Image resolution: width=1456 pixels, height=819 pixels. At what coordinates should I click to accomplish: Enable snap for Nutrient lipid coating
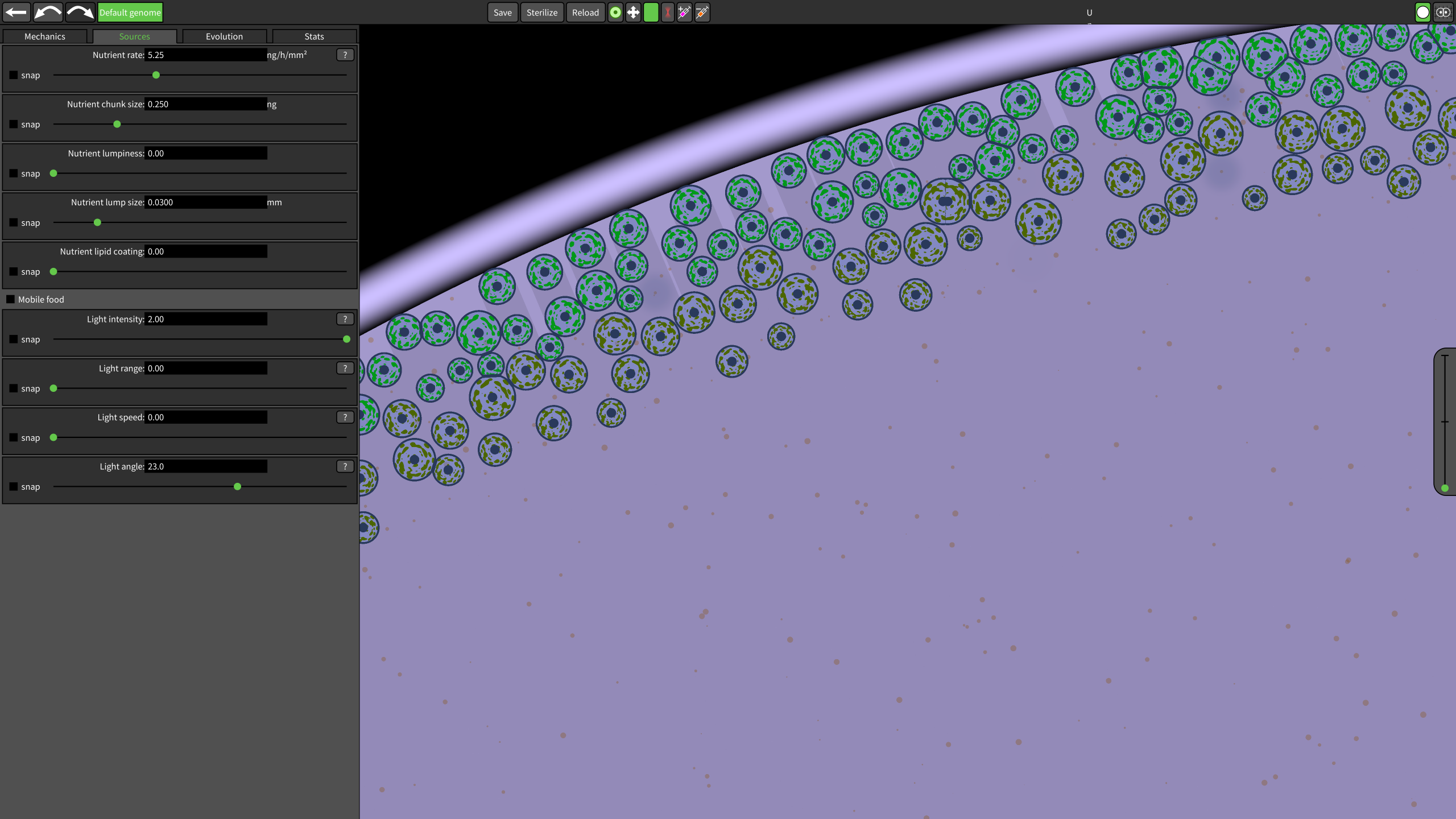click(x=14, y=271)
